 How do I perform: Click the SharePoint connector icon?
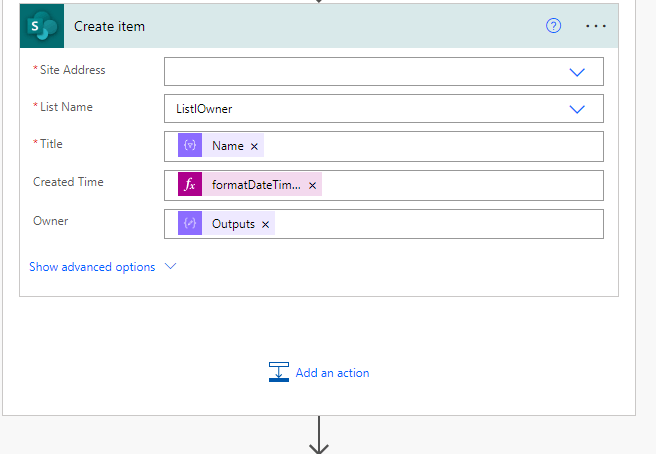pos(42,26)
